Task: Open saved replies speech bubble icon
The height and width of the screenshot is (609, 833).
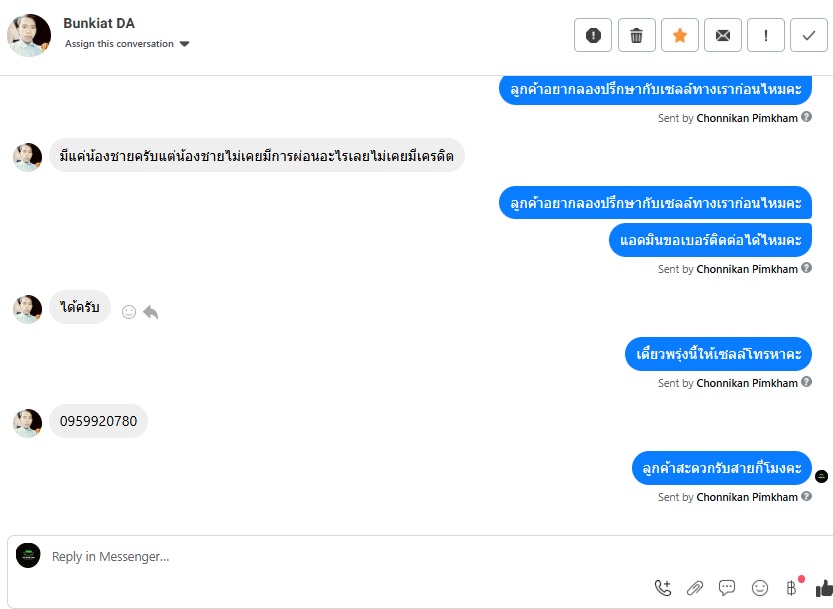Action: [727, 587]
